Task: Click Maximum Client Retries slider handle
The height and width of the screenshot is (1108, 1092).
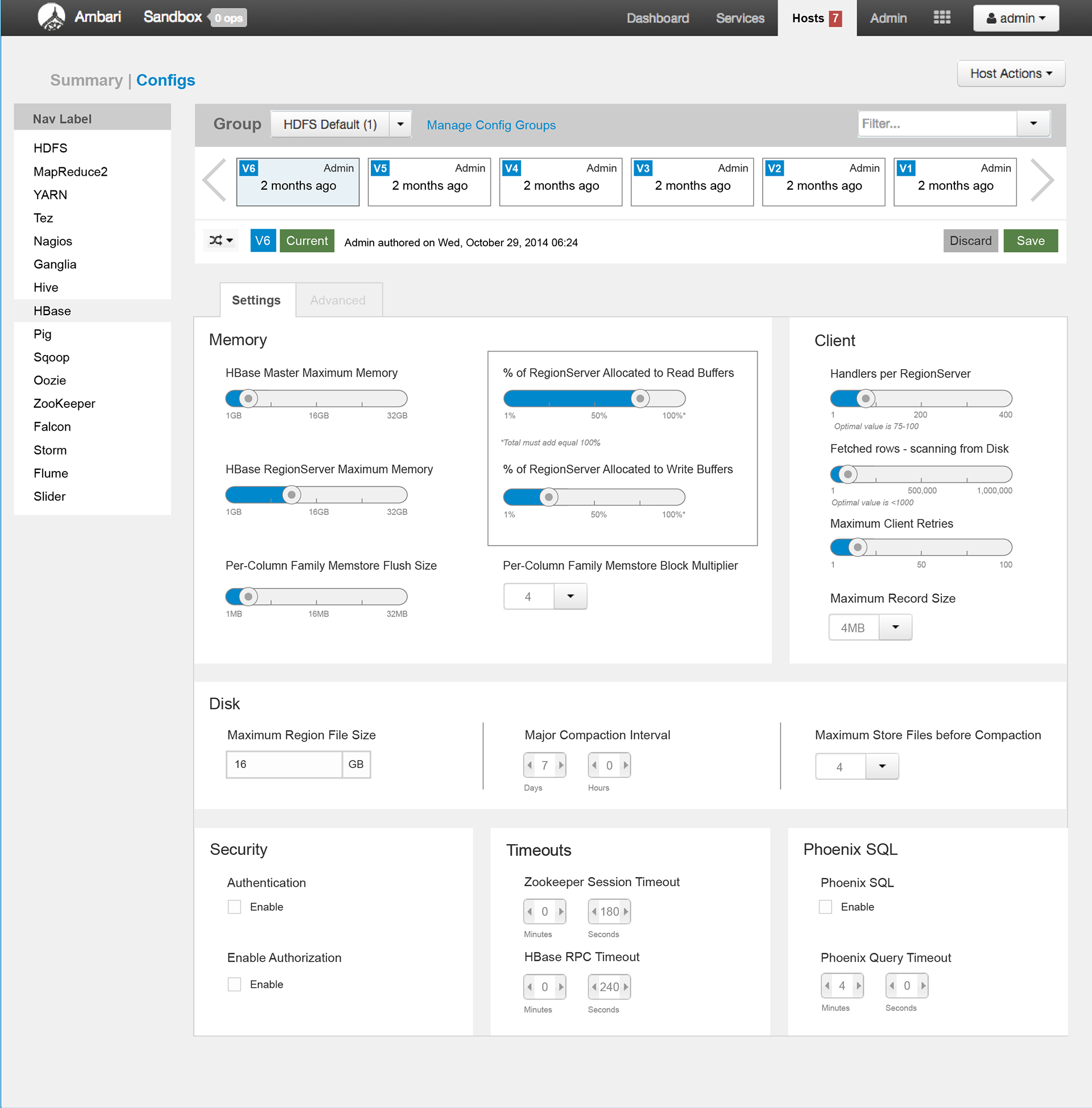Action: click(x=858, y=547)
